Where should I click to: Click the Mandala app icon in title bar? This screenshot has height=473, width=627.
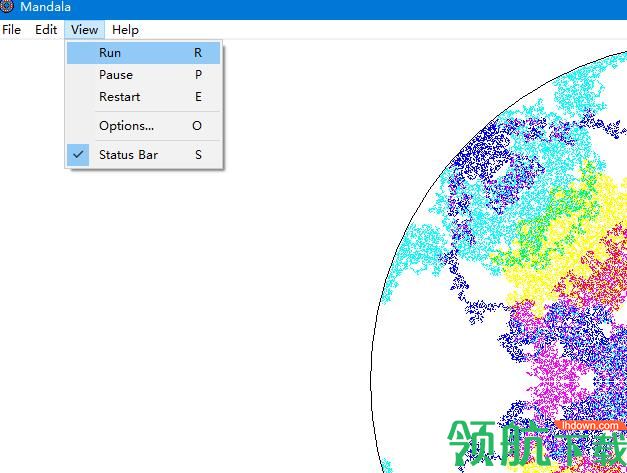pyautogui.click(x=6, y=6)
